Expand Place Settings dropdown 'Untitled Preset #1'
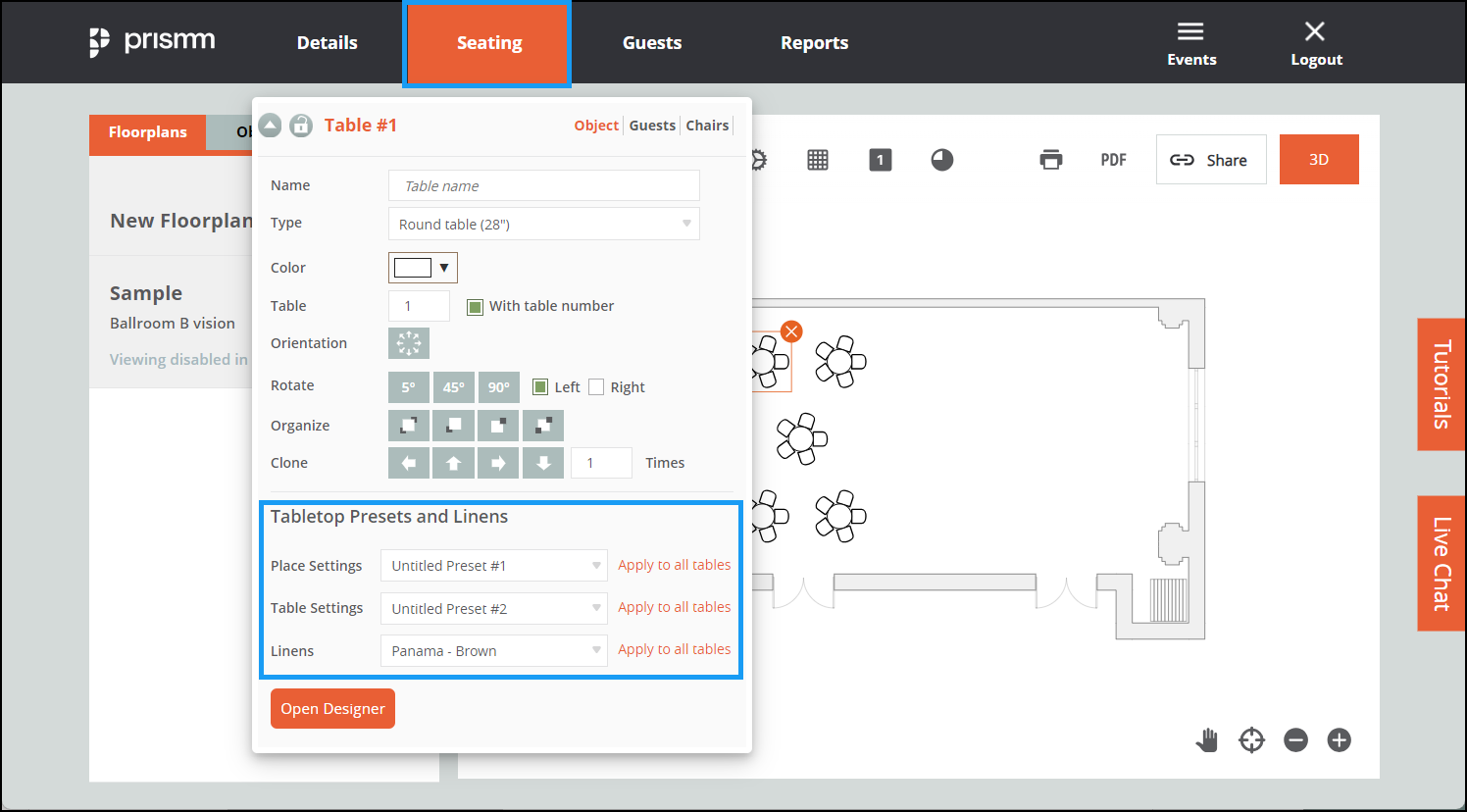The width and height of the screenshot is (1467, 812). click(x=494, y=566)
